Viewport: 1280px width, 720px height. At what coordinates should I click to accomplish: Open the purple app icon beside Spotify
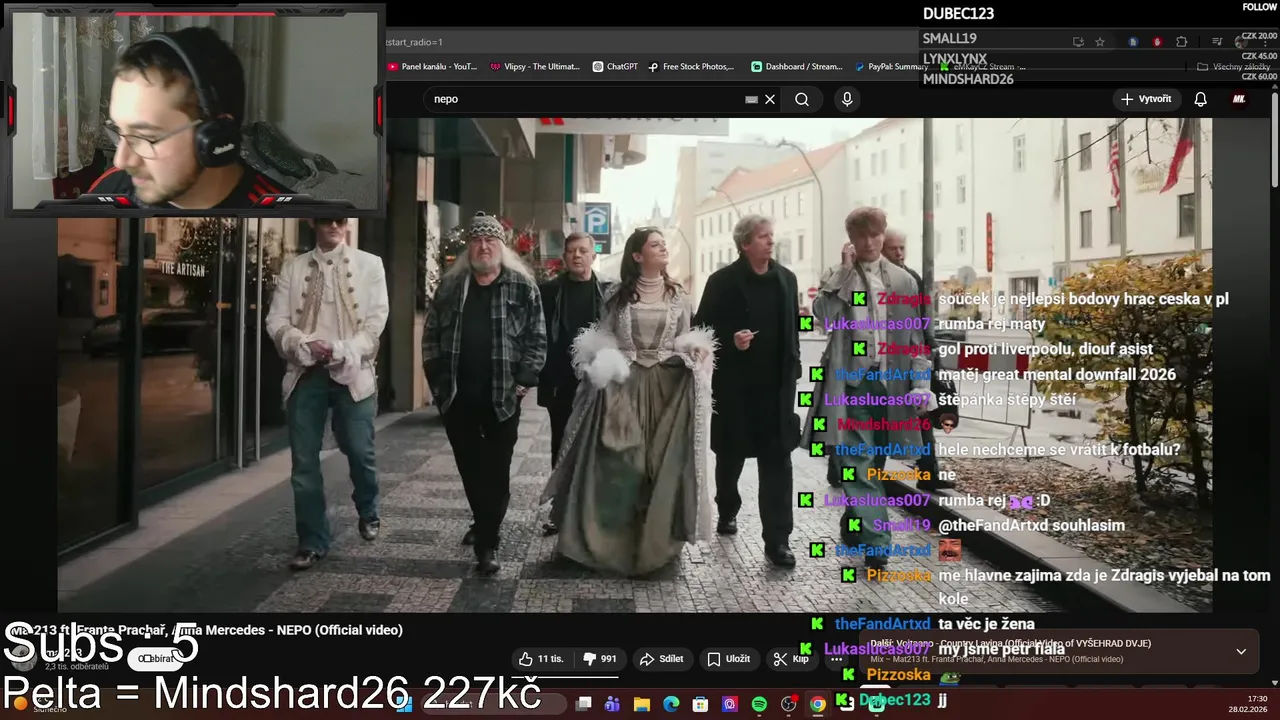coord(730,704)
